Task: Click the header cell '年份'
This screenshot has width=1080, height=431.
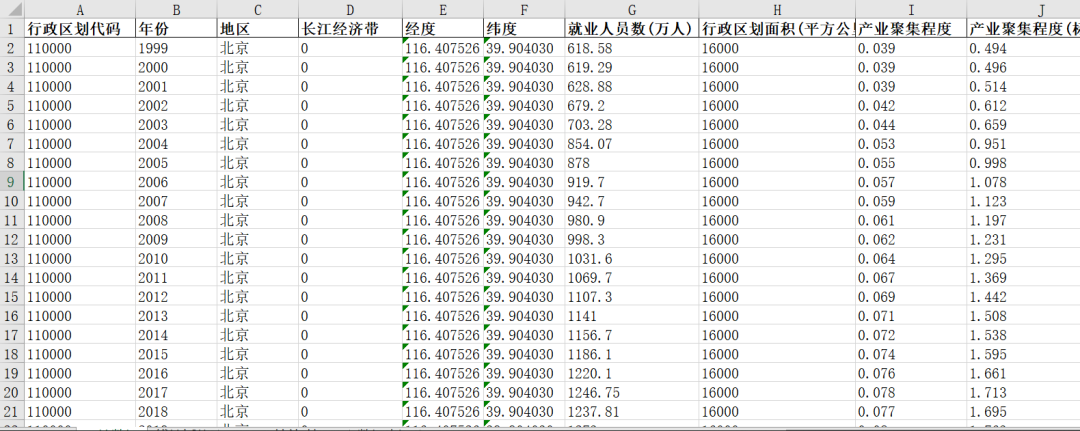Action: pyautogui.click(x=176, y=29)
